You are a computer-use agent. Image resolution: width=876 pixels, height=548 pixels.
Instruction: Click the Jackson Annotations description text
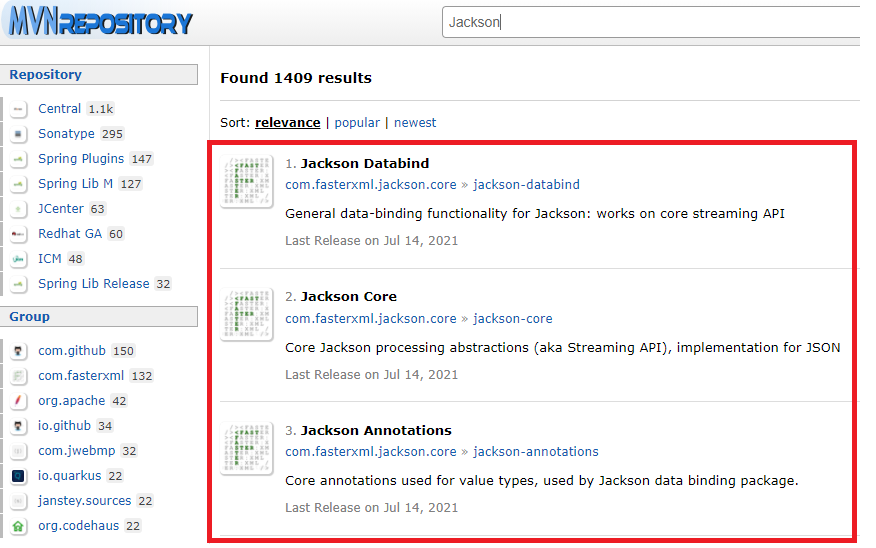coord(542,481)
